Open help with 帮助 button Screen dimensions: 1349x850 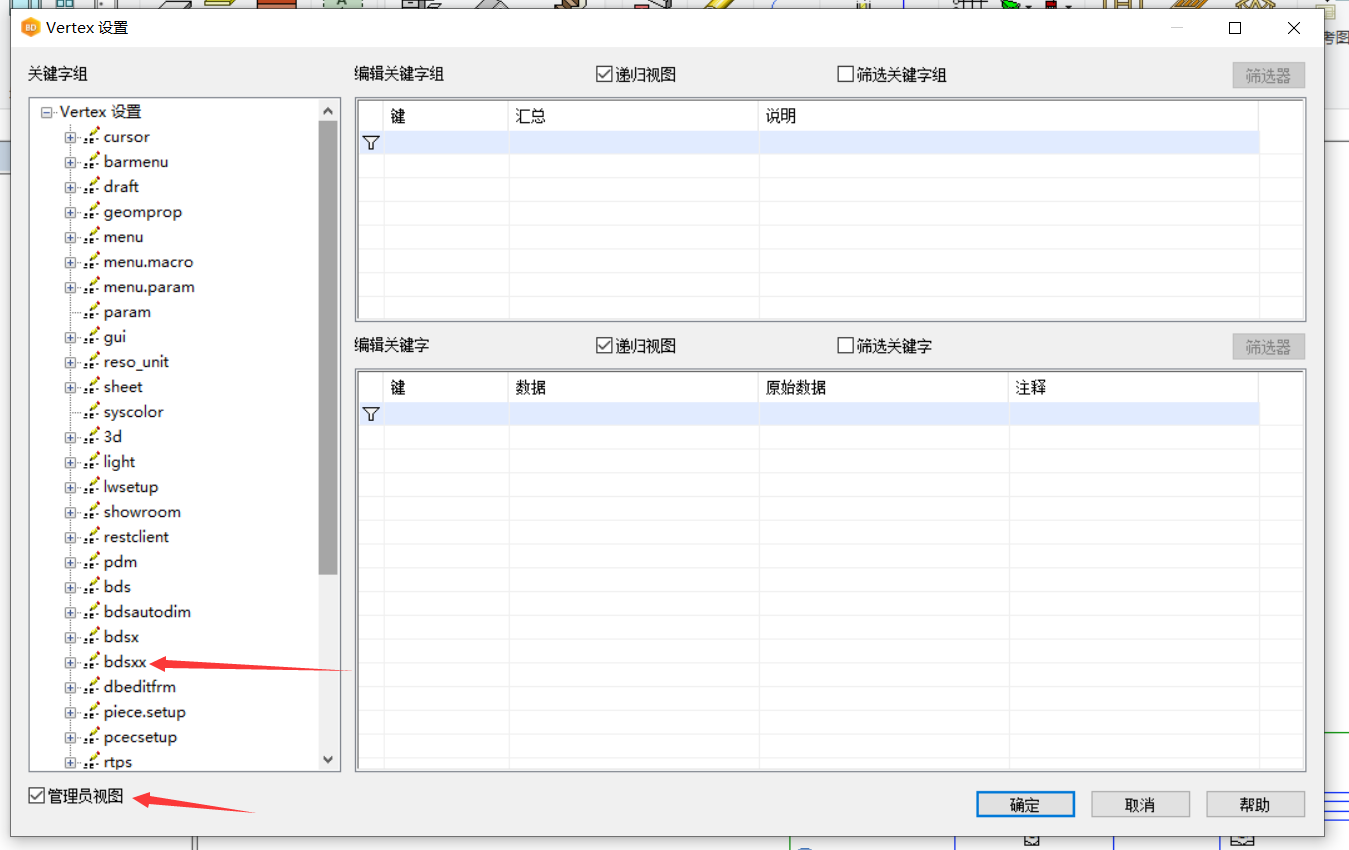click(x=1255, y=805)
